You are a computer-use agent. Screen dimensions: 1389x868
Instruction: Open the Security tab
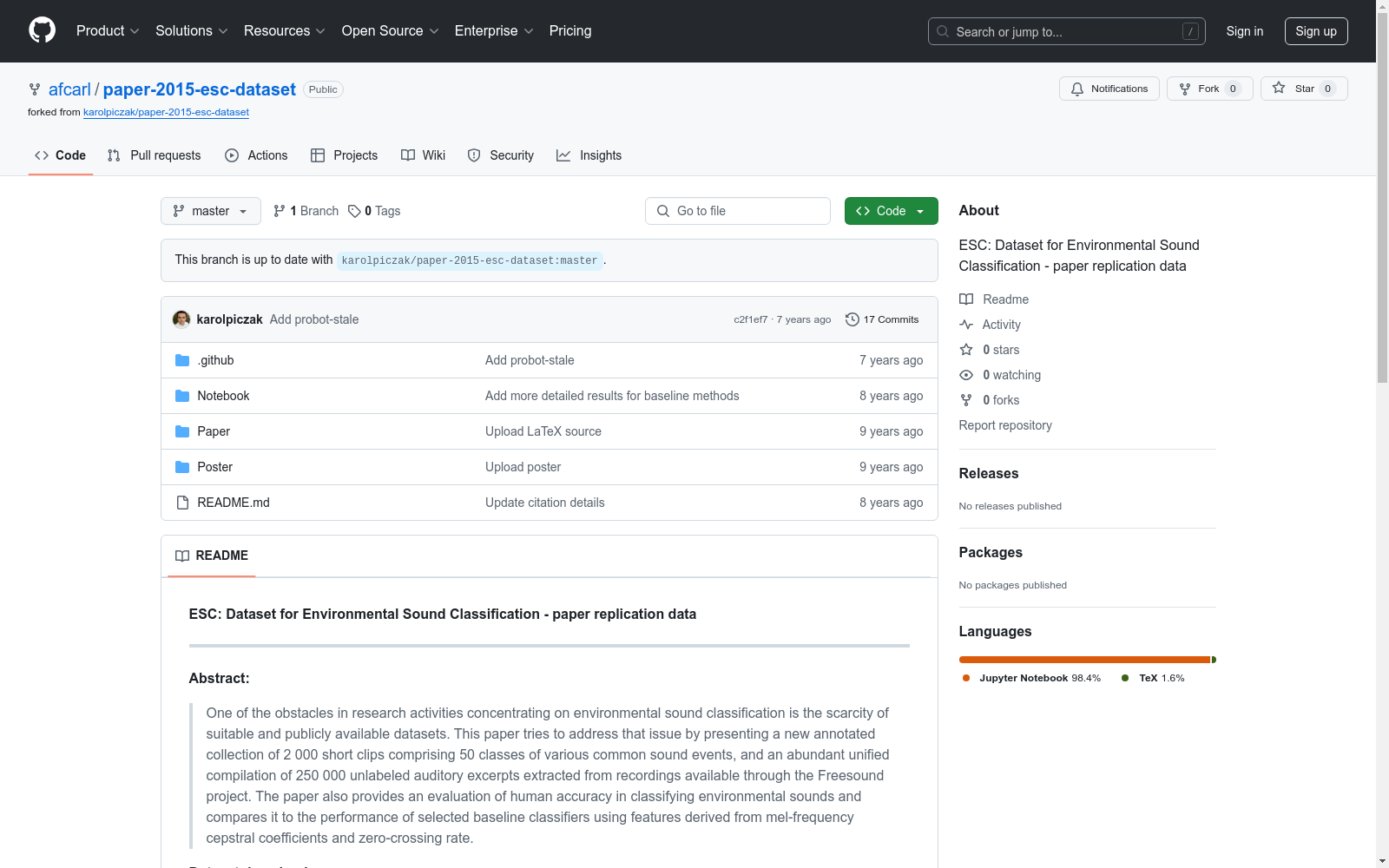click(501, 155)
